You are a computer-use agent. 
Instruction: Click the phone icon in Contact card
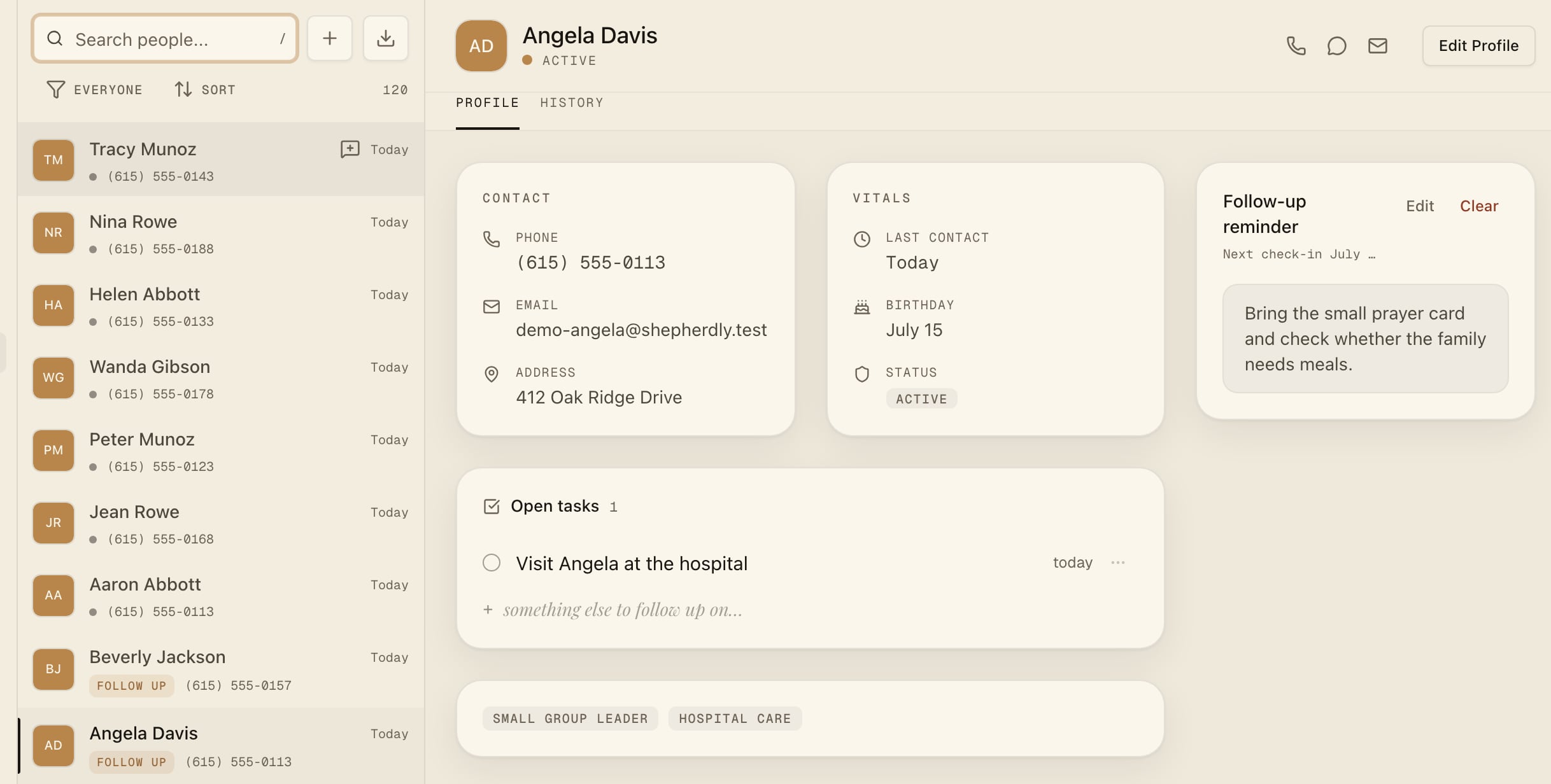coord(492,239)
